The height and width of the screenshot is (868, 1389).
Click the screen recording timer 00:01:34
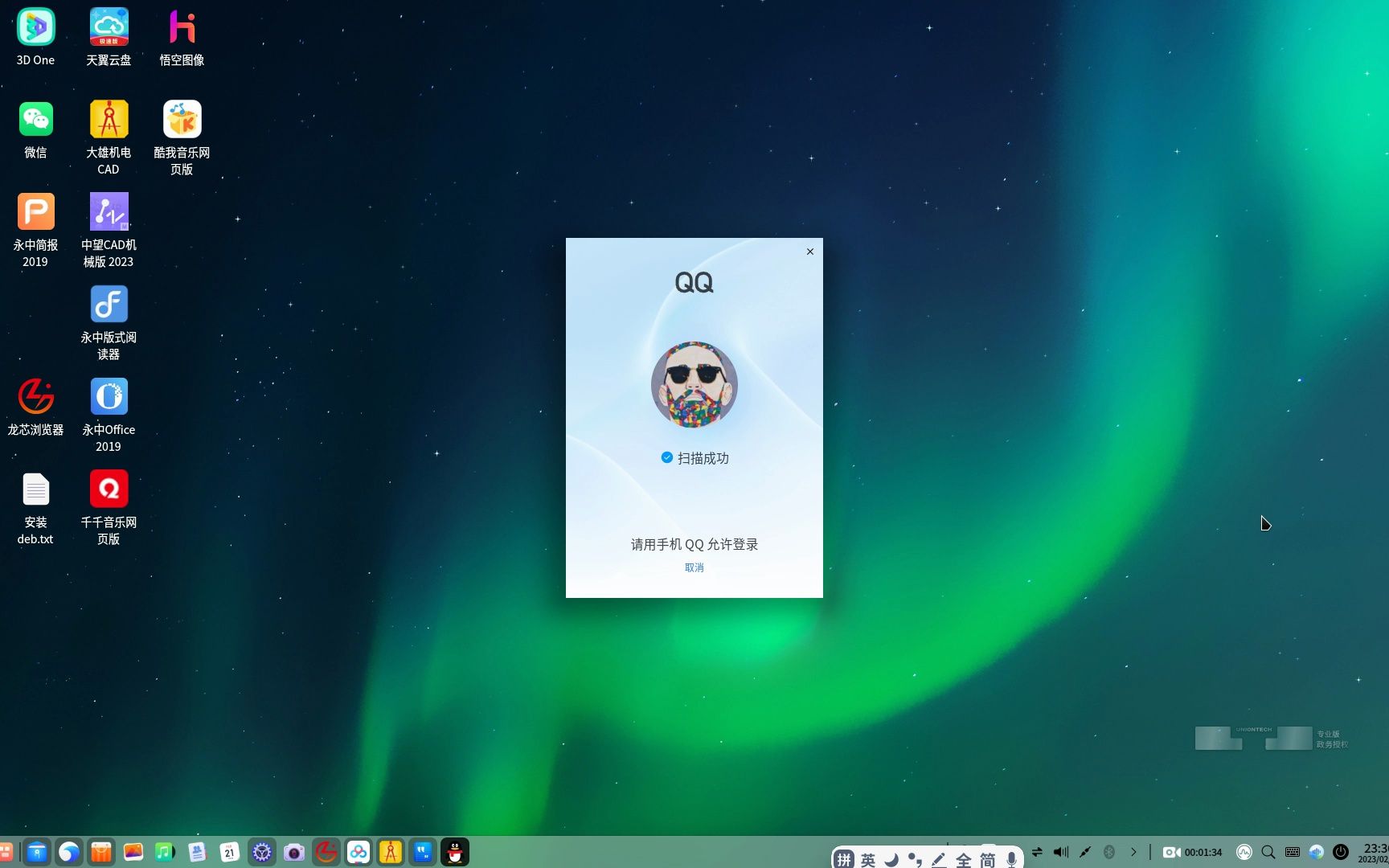1193,852
